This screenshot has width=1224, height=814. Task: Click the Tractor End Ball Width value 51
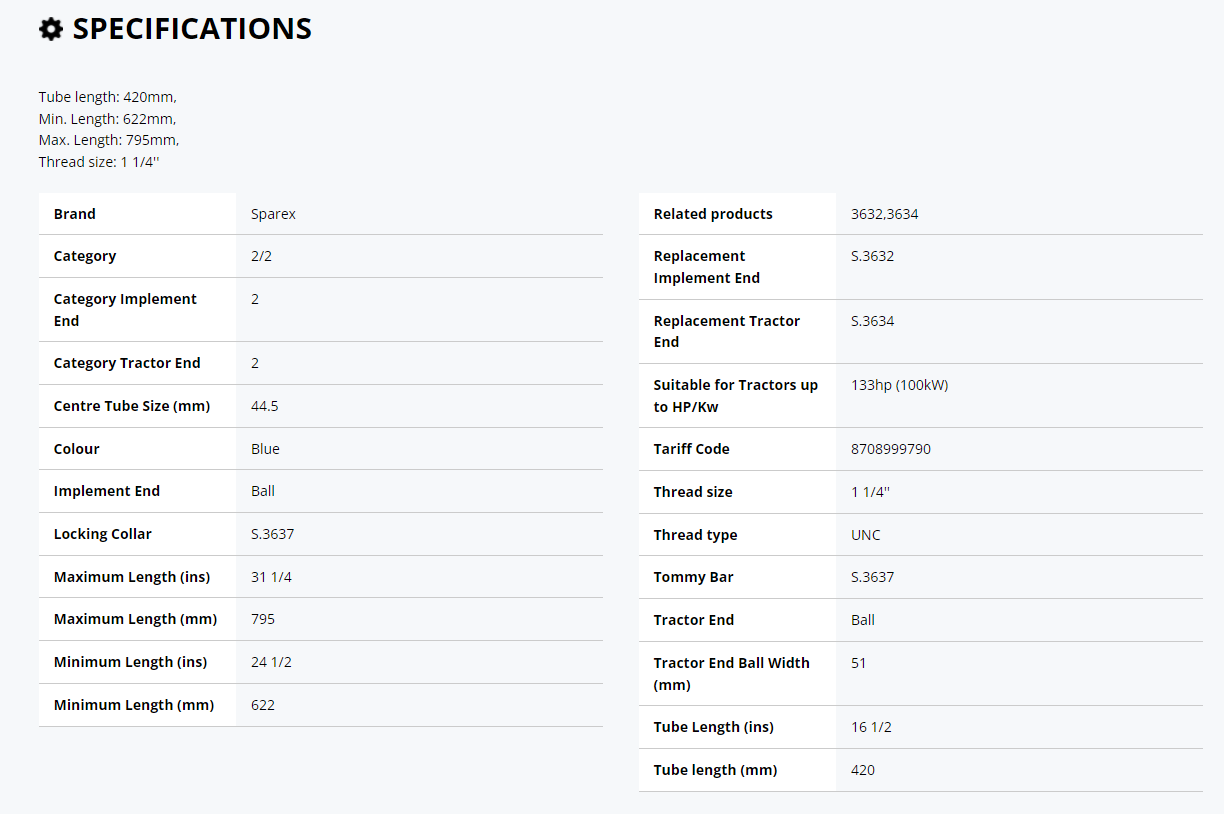pyautogui.click(x=858, y=663)
